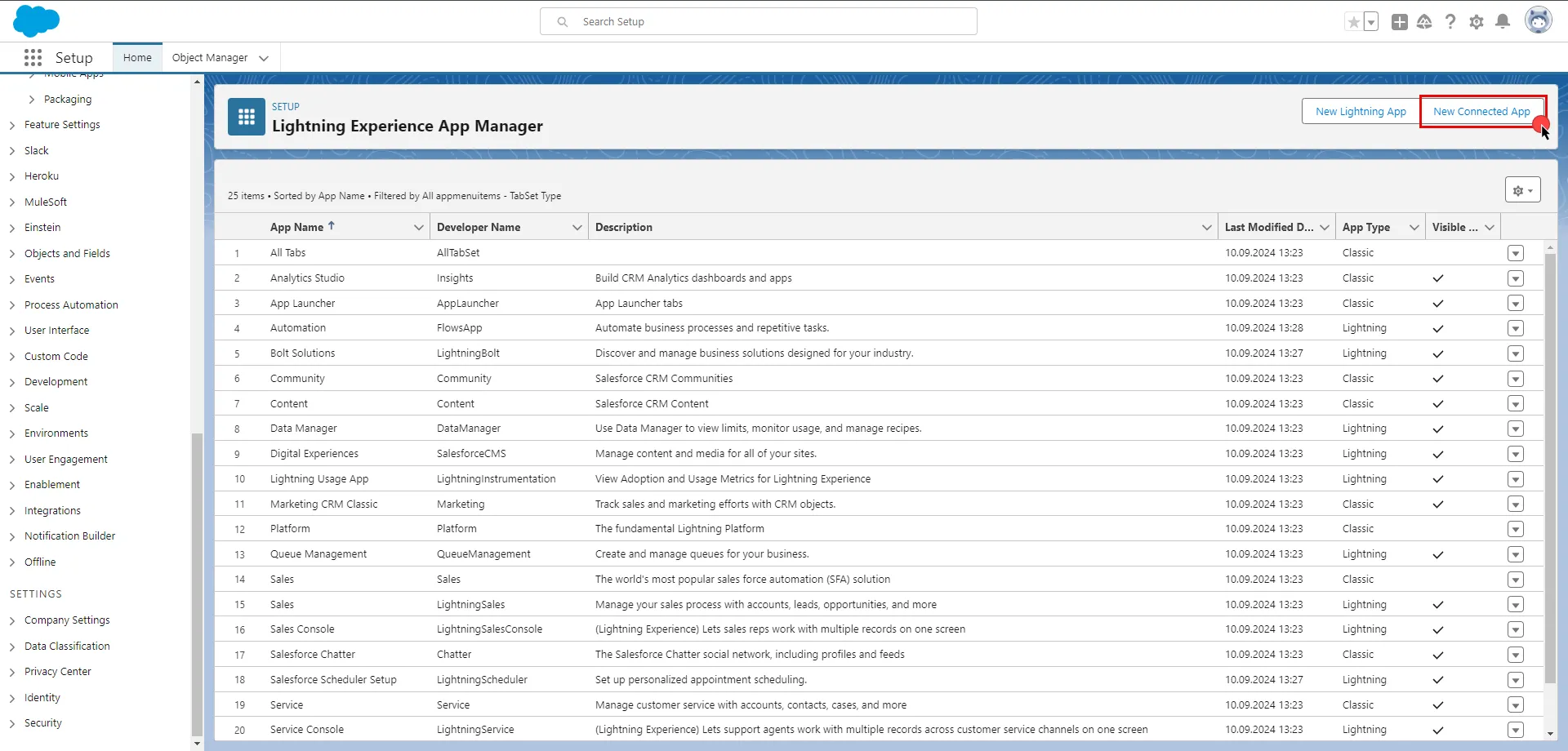
Task: Open the row actions menu for App Launcher
Action: [1516, 304]
